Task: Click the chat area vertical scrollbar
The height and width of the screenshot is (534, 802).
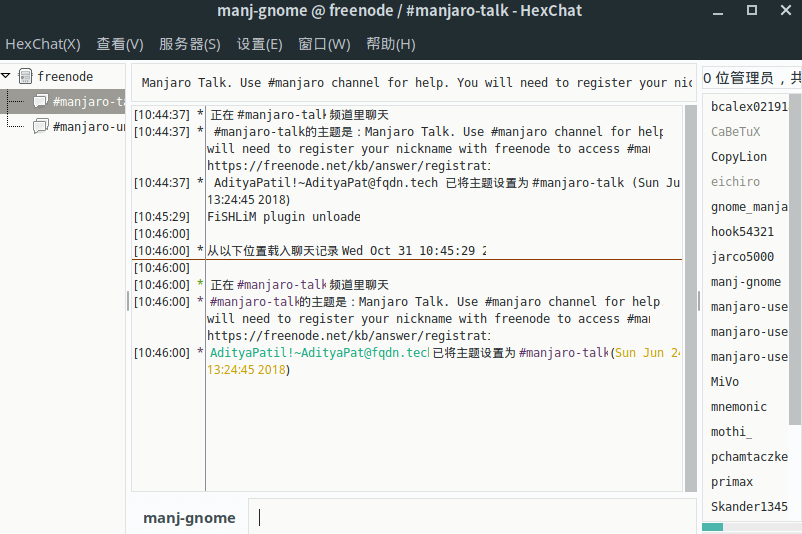Action: coord(690,298)
